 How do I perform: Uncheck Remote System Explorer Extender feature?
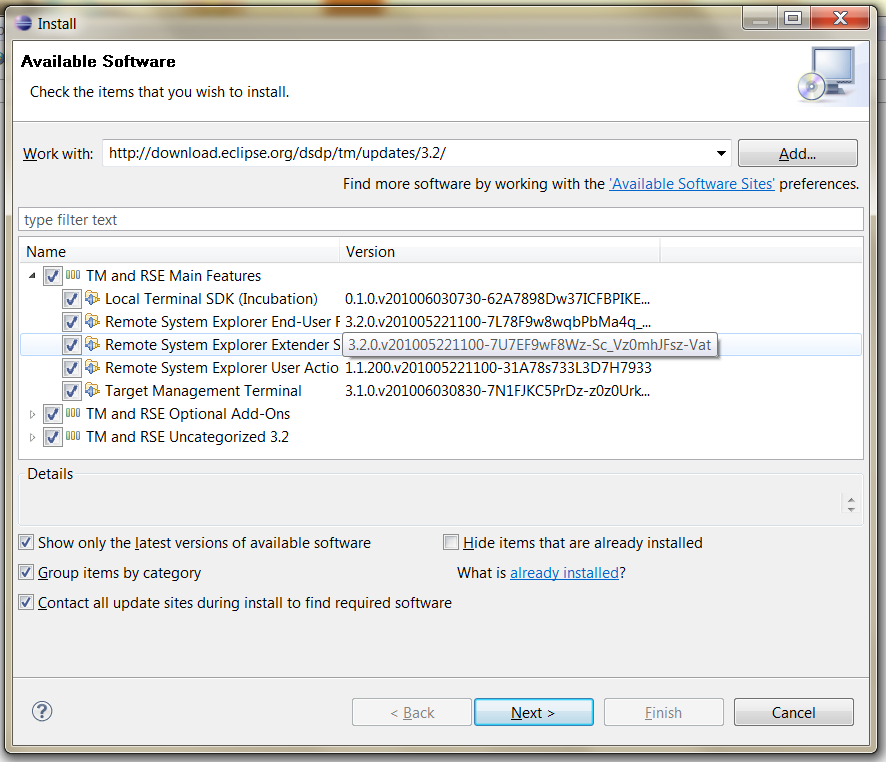coord(71,345)
